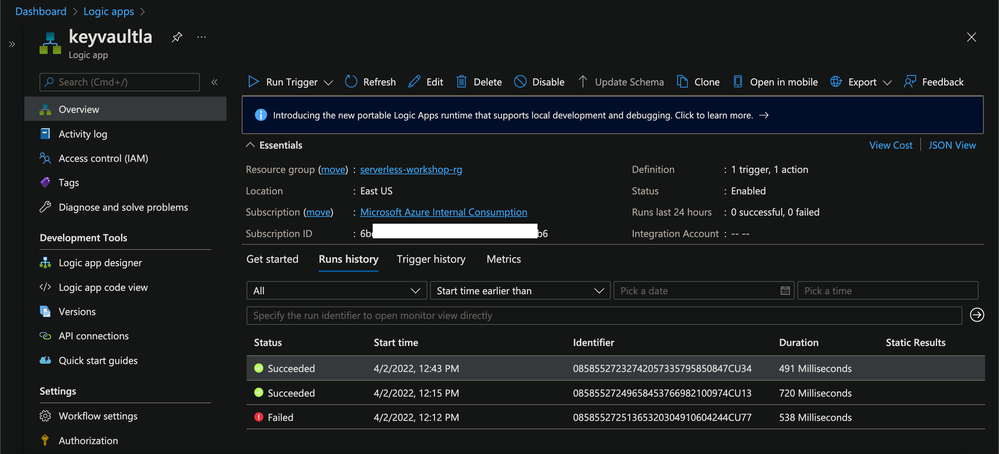Screen dimensions: 999x454
Task: Click the 720 Milliseconds duration cell
Action: pyautogui.click(x=815, y=393)
